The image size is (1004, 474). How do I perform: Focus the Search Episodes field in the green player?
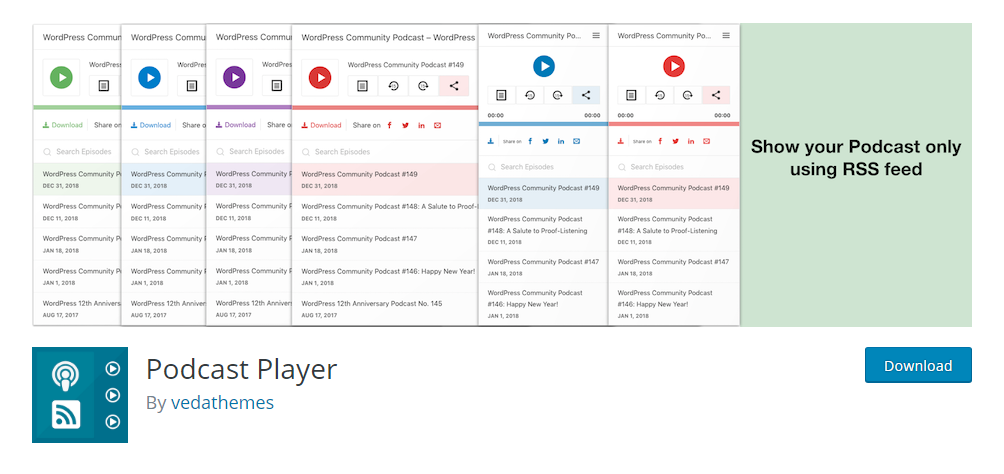point(77,152)
